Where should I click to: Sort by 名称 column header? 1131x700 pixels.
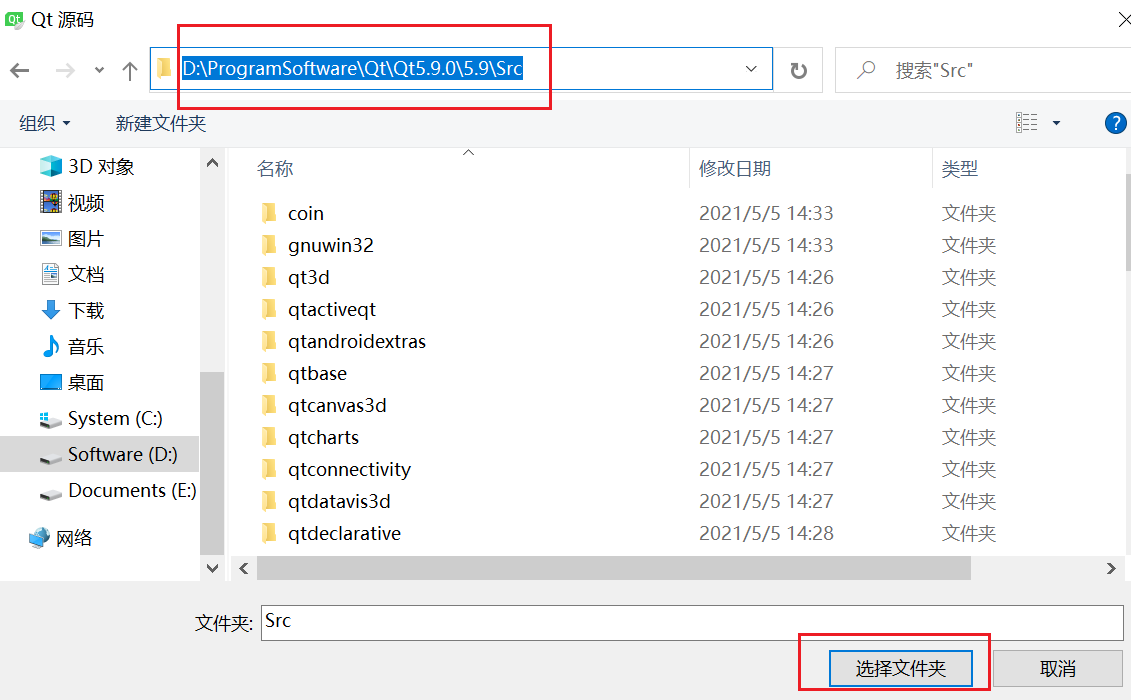(275, 169)
